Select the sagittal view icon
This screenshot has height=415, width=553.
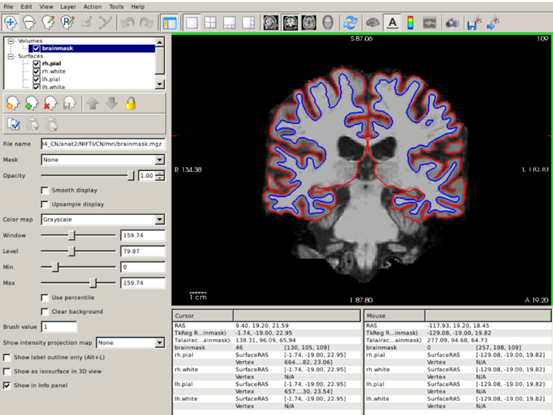coord(271,23)
